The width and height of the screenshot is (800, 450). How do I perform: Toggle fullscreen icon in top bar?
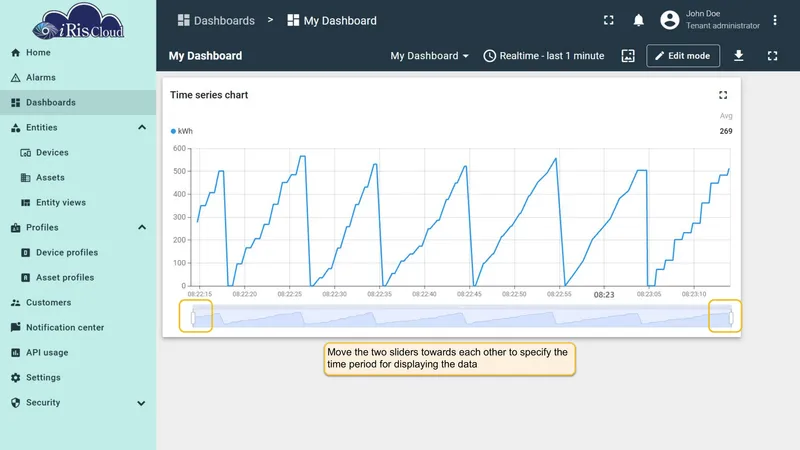tap(609, 20)
